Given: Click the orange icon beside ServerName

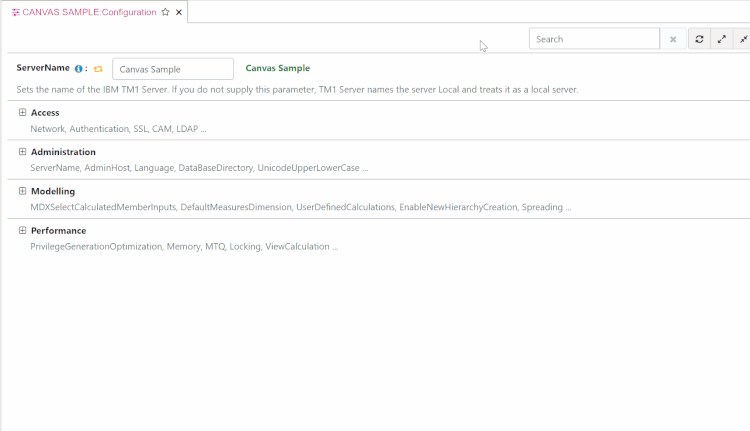Looking at the screenshot, I should tap(98, 69).
